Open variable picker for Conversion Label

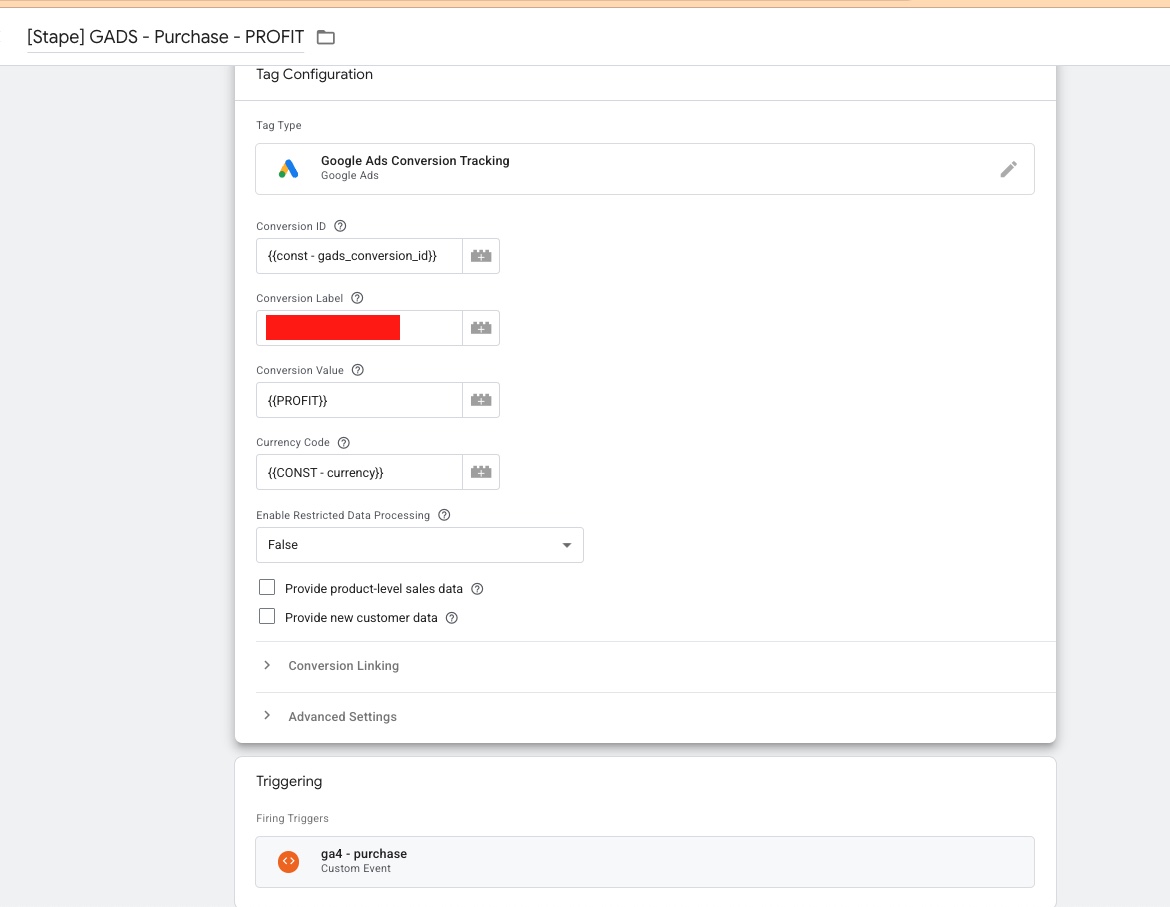point(481,328)
